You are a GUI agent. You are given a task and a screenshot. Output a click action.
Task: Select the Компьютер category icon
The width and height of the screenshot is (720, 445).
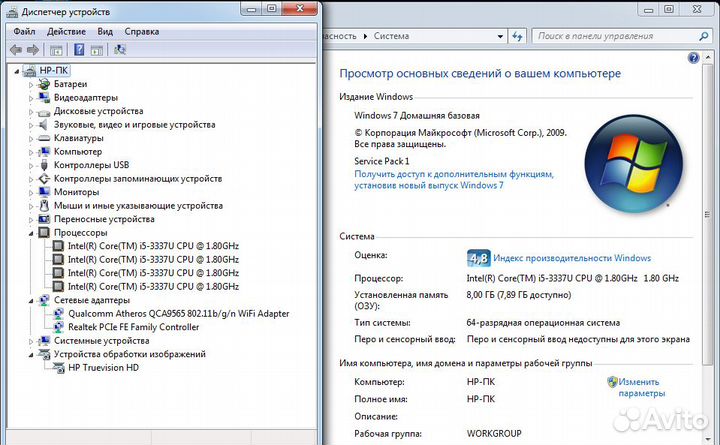(x=44, y=152)
